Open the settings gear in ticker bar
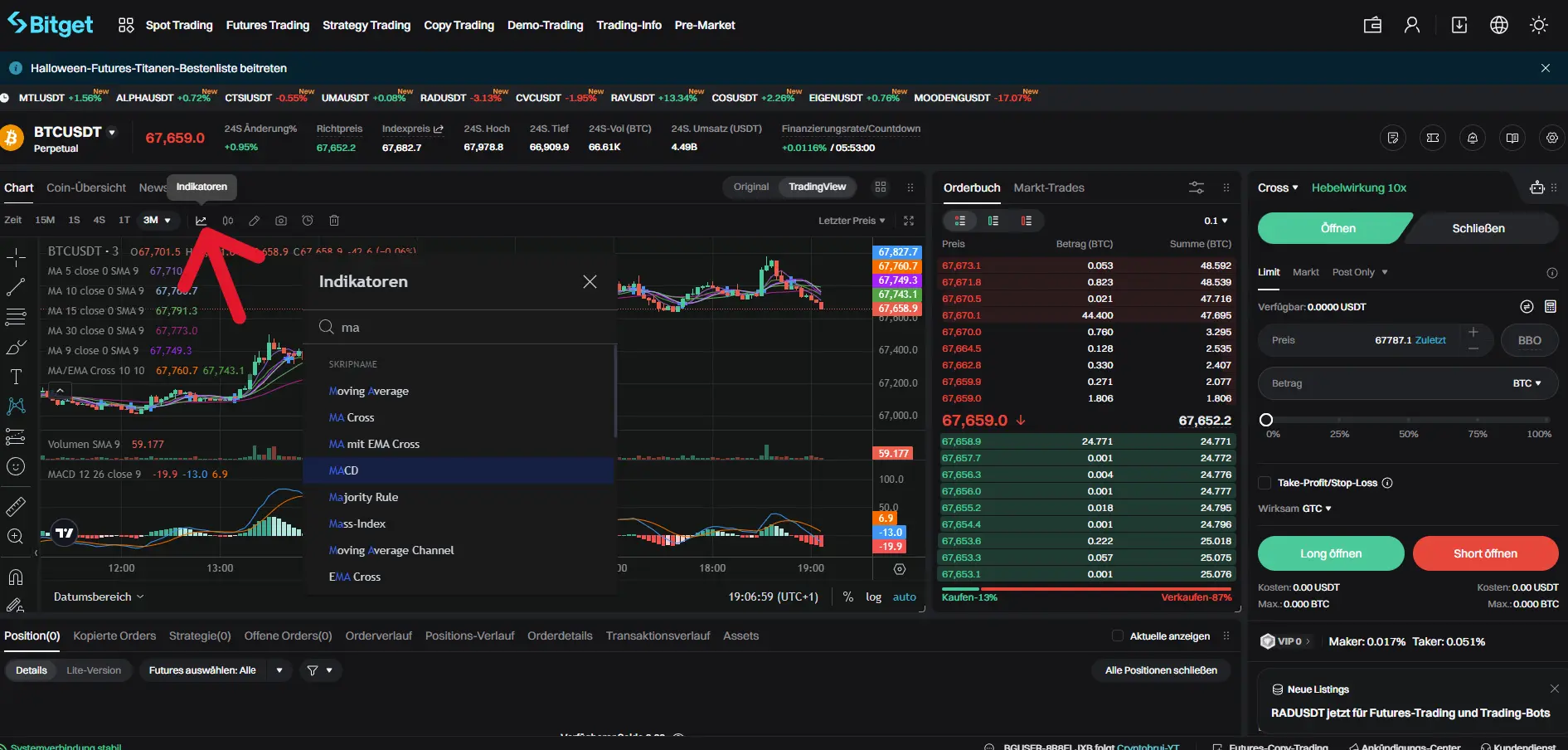 click(1552, 138)
